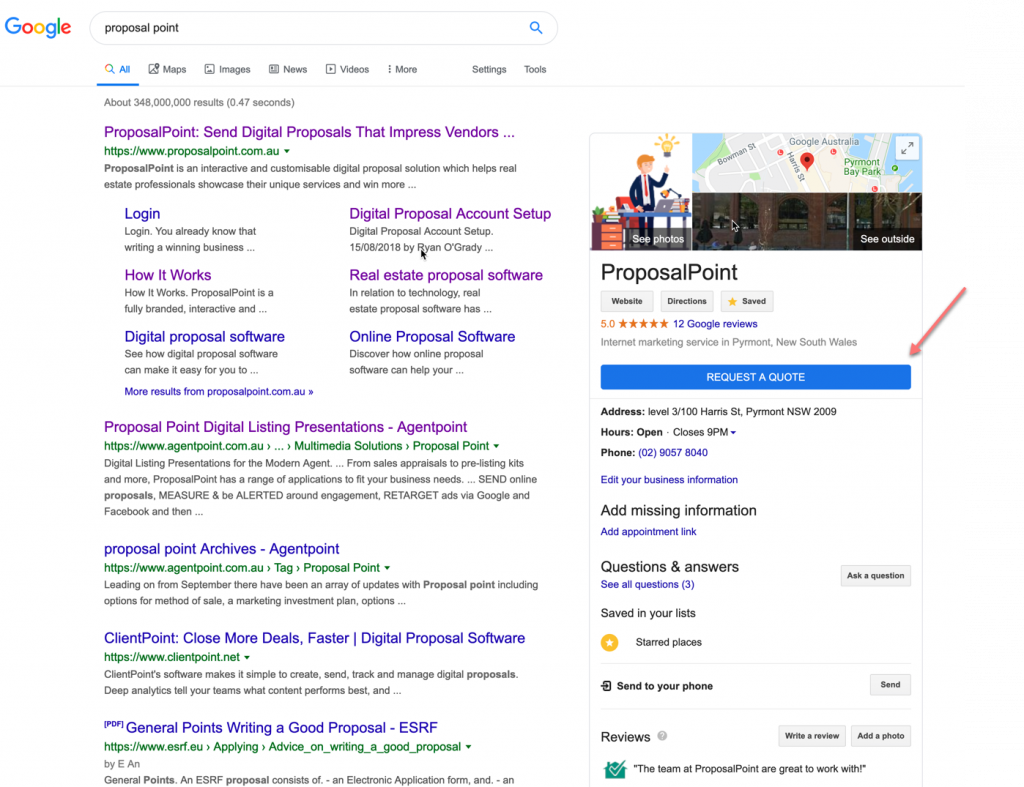The width and height of the screenshot is (1024, 787).
Task: Click the ProposalPoint business title
Action: point(669,272)
